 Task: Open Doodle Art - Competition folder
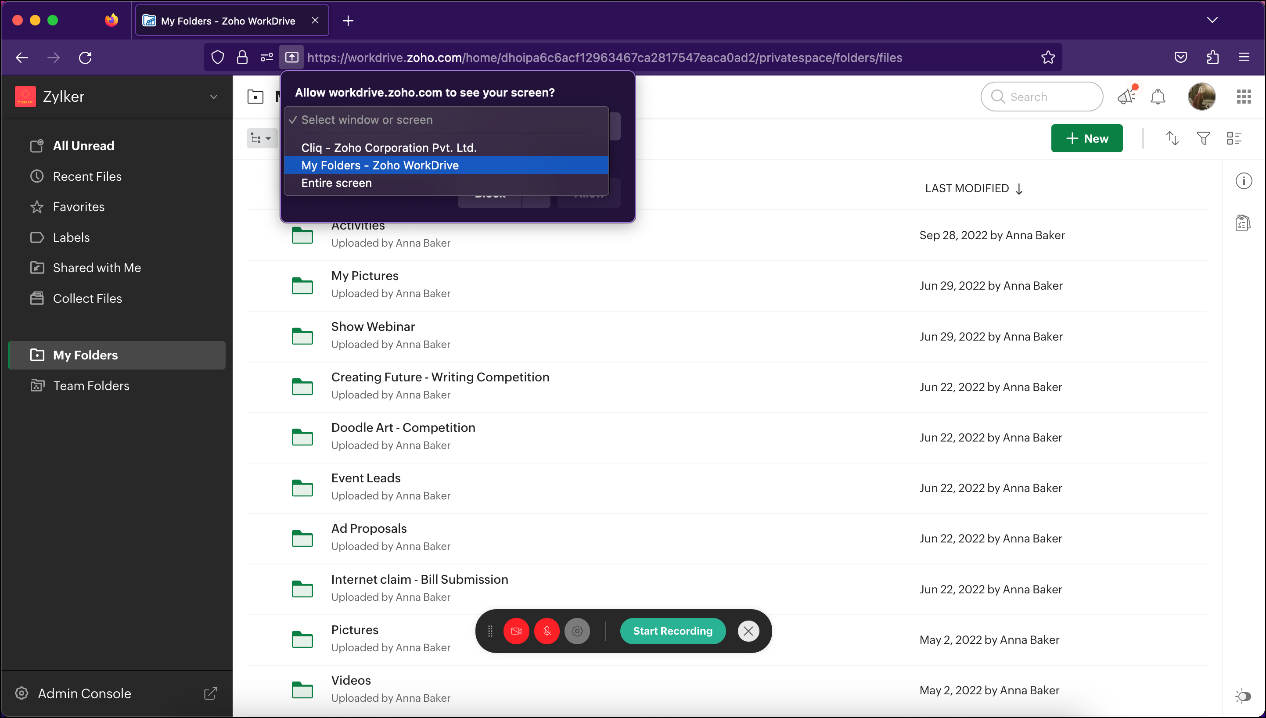(x=403, y=428)
